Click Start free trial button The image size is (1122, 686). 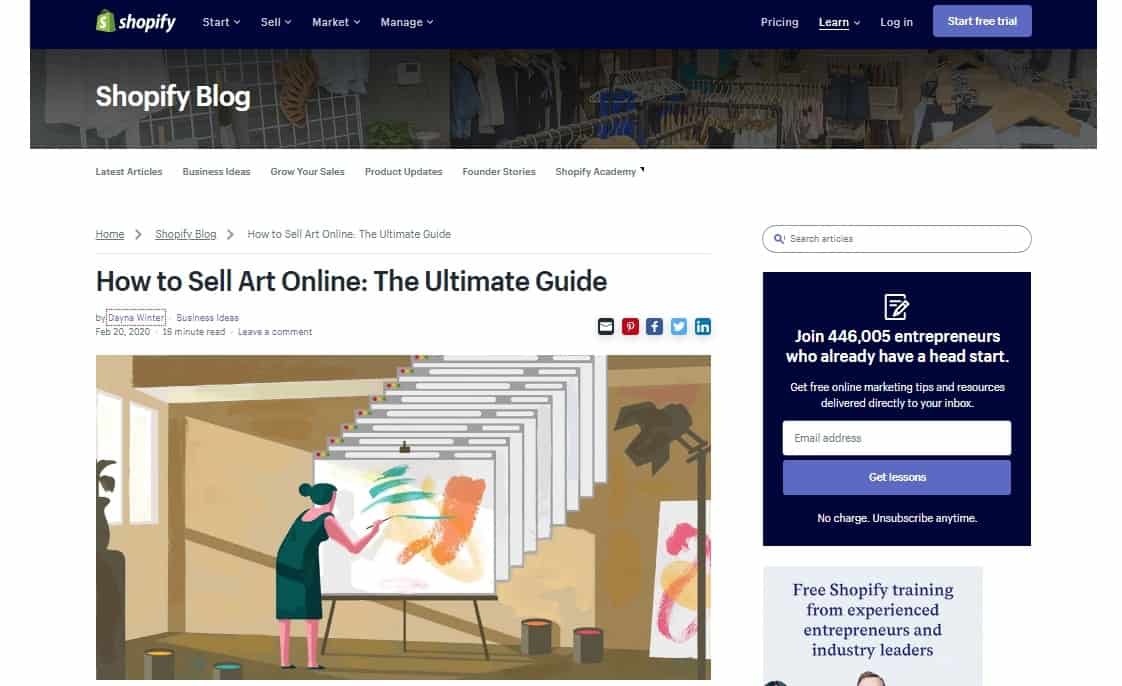tap(982, 21)
